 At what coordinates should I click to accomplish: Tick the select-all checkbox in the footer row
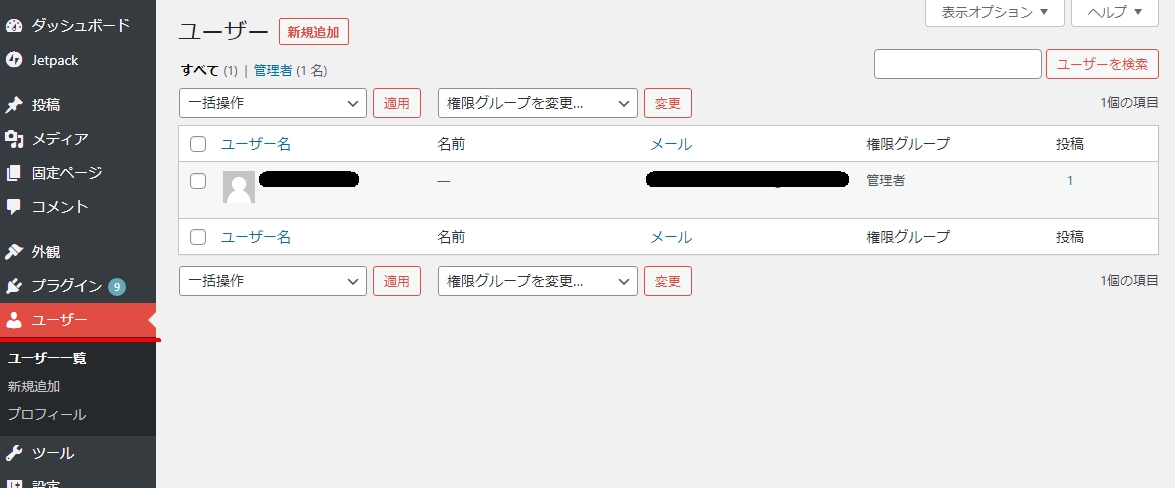(x=198, y=237)
